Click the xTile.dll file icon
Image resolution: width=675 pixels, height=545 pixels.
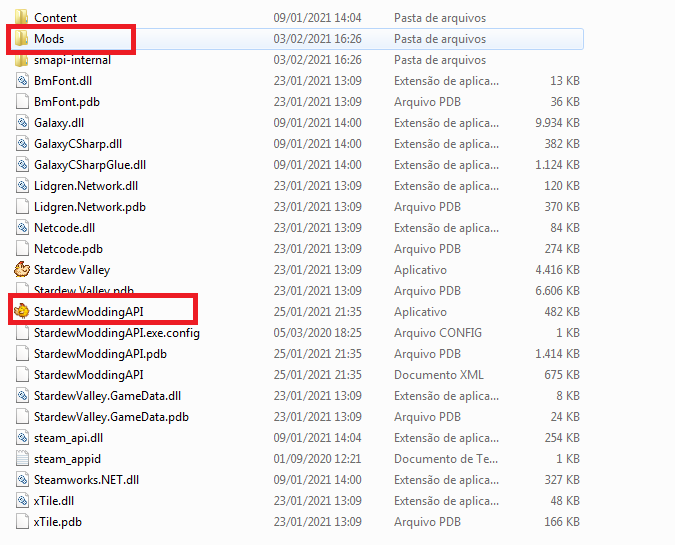(x=22, y=501)
